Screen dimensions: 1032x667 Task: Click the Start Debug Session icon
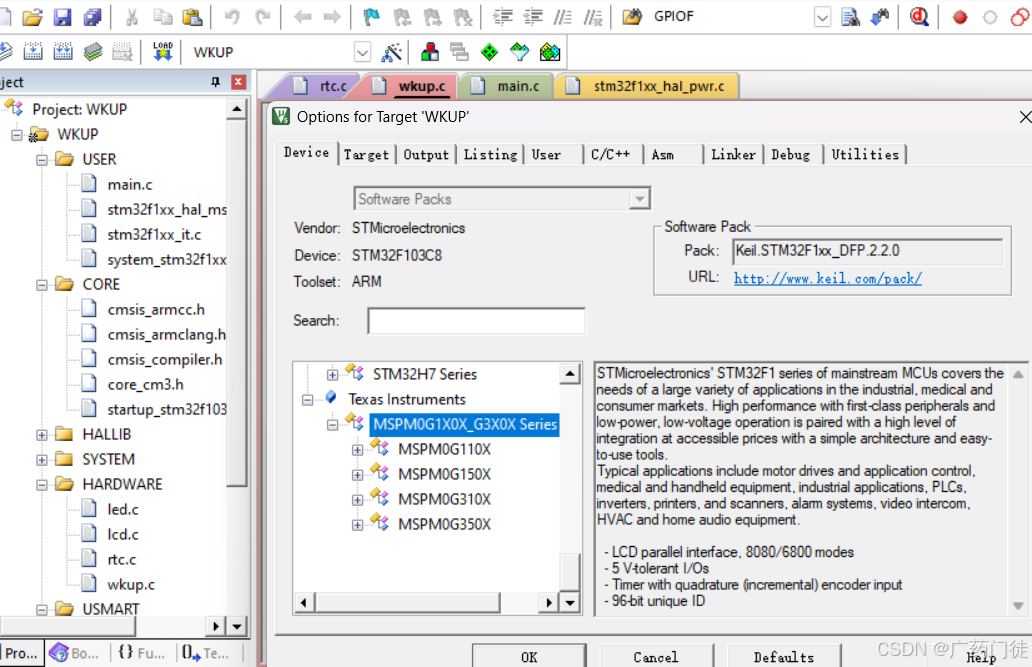pyautogui.click(x=919, y=17)
